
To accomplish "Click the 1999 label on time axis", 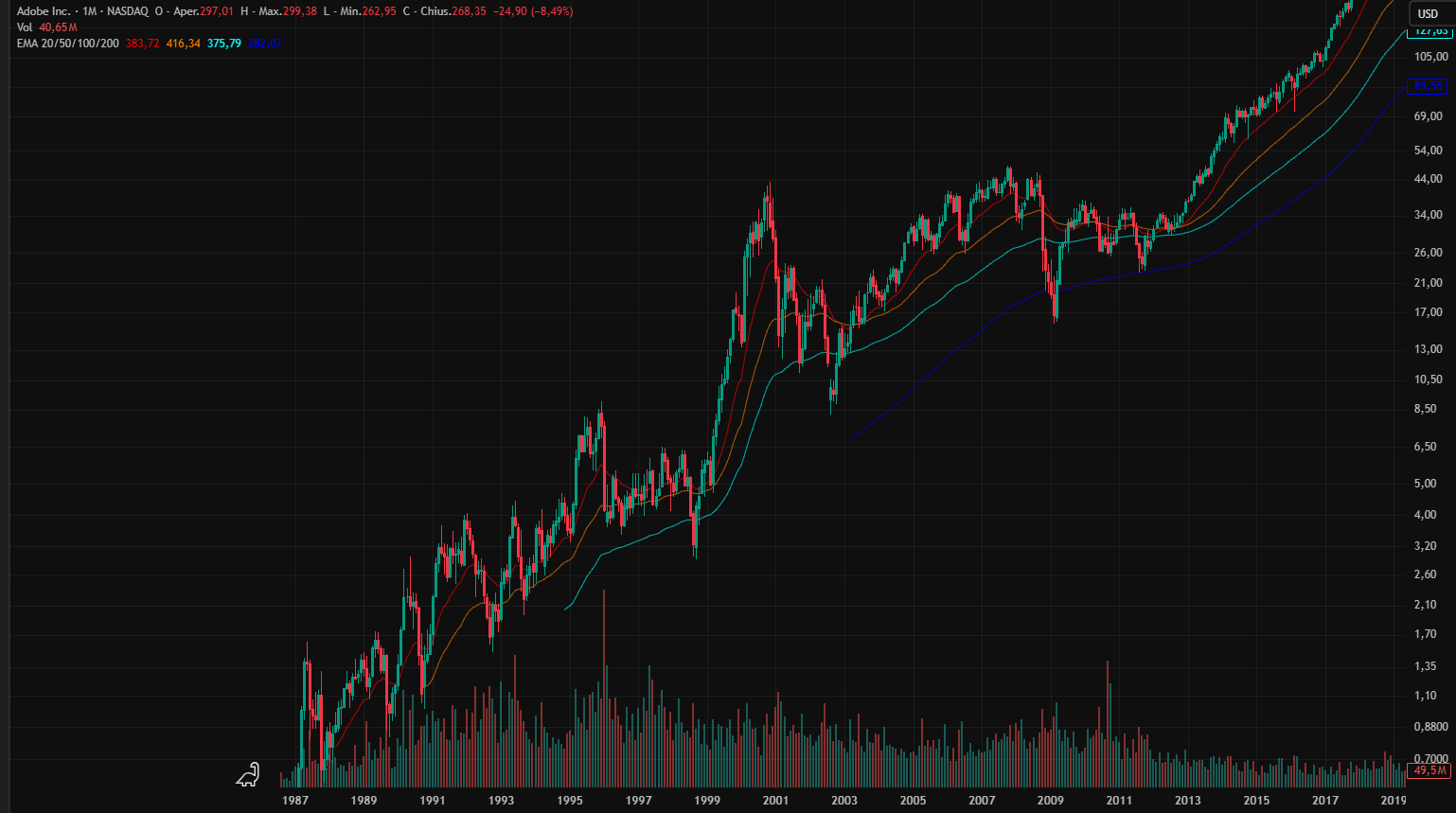I will point(707,800).
